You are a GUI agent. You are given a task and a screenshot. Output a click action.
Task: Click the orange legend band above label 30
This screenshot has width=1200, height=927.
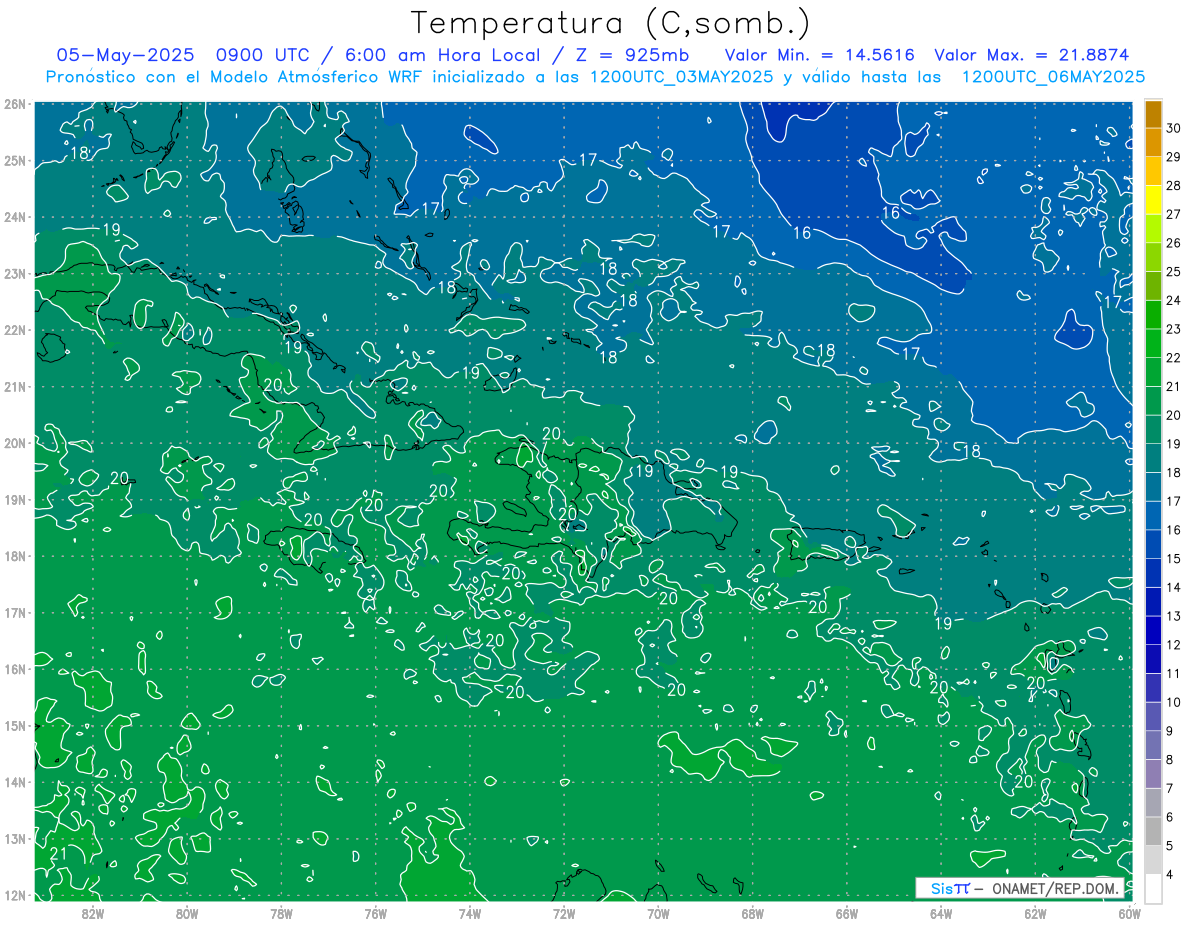1153,114
